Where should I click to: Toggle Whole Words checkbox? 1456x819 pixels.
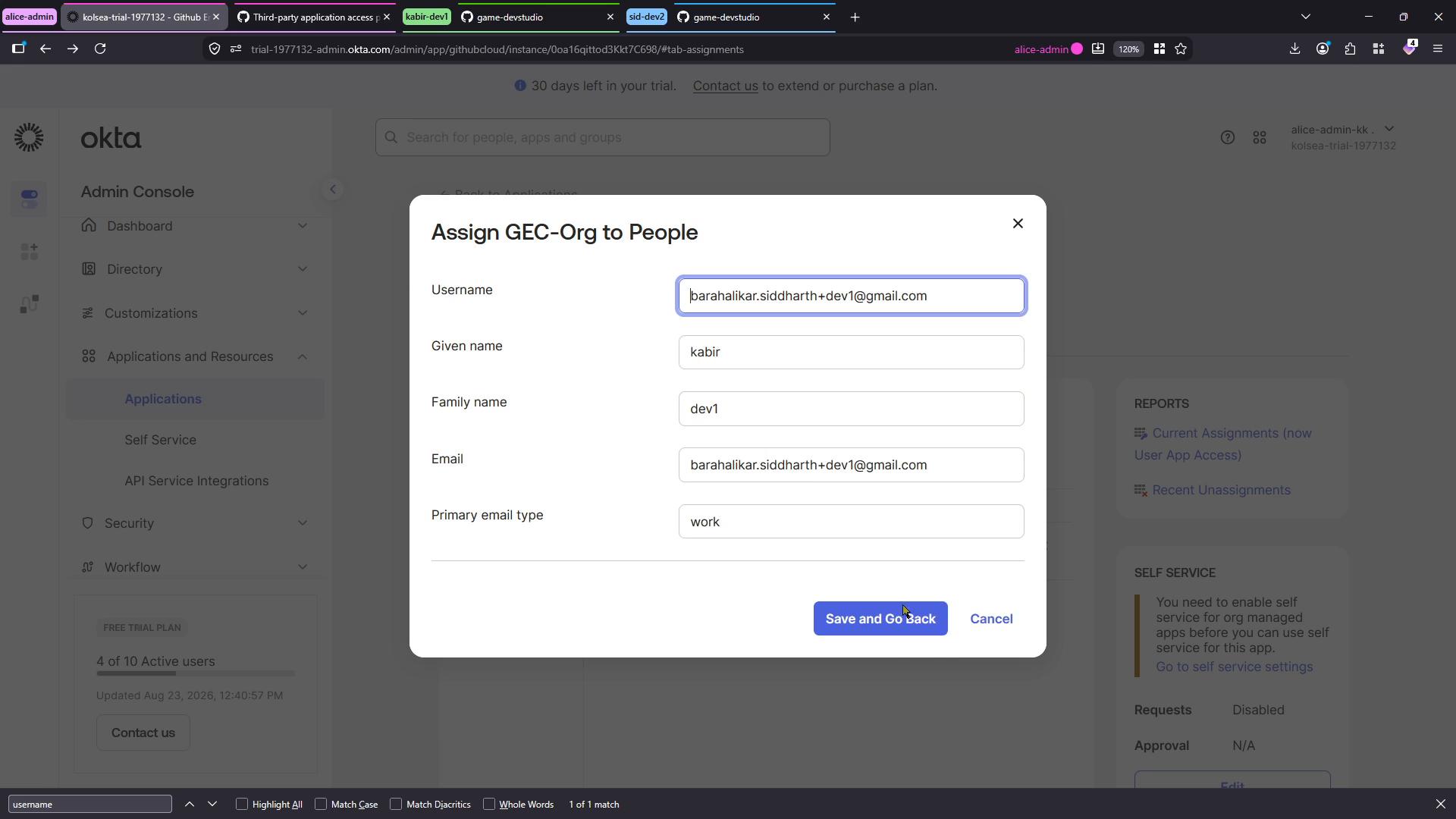coord(489,804)
